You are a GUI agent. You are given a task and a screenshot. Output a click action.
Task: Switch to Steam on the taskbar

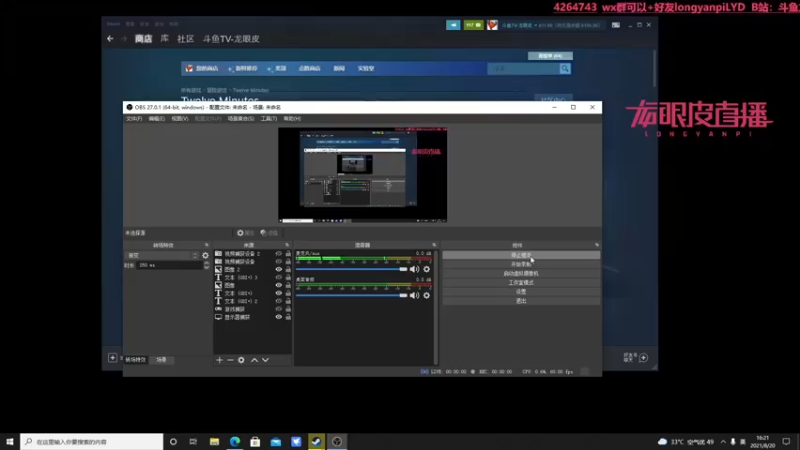click(316, 441)
